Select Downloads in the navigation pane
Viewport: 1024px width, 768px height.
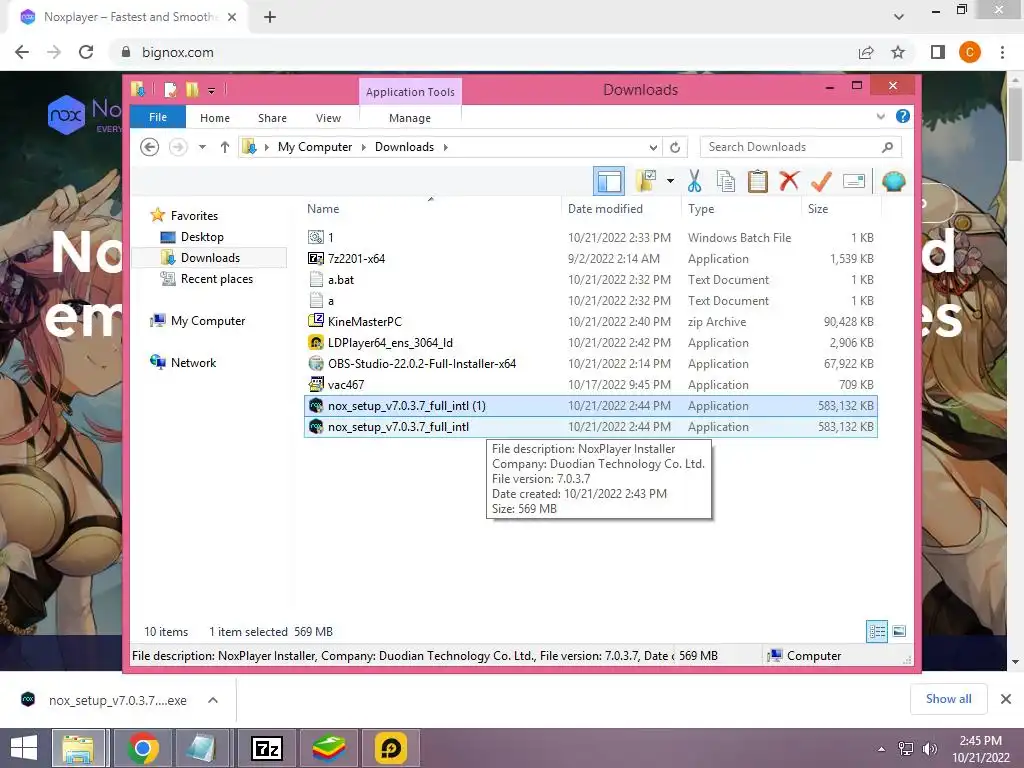[210, 258]
